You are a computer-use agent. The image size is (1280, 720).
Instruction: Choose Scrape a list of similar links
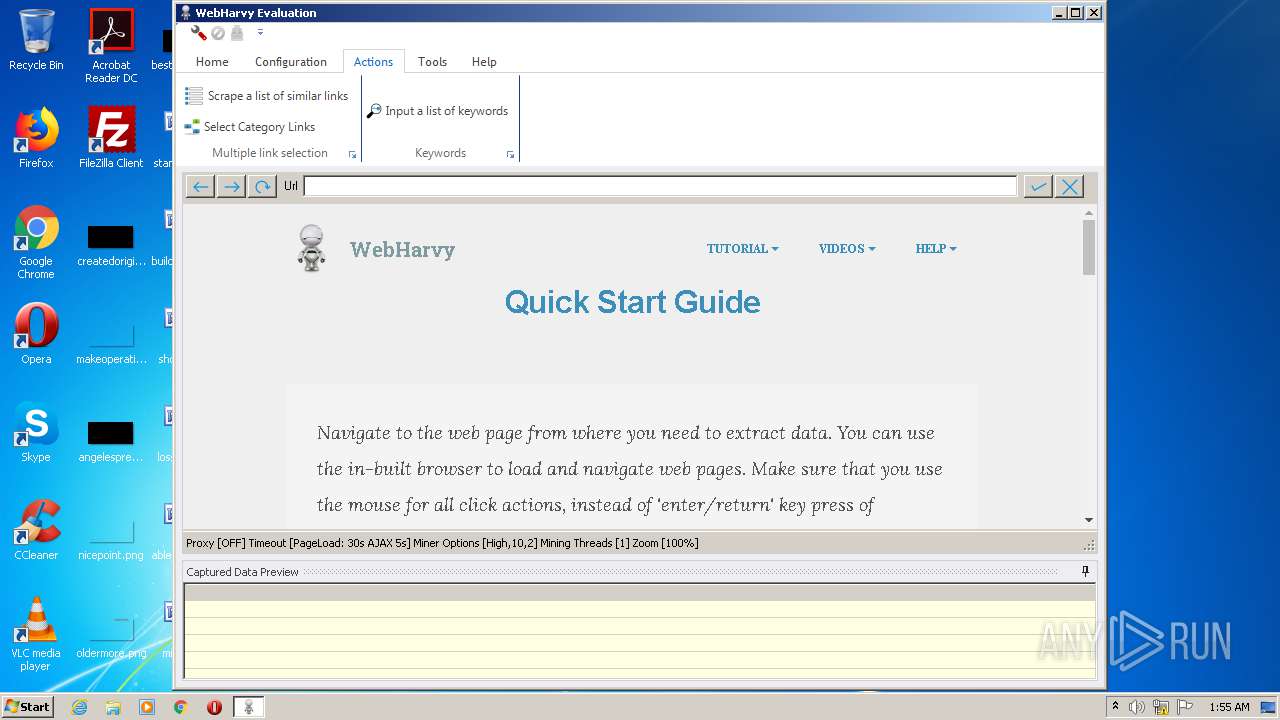pos(267,96)
